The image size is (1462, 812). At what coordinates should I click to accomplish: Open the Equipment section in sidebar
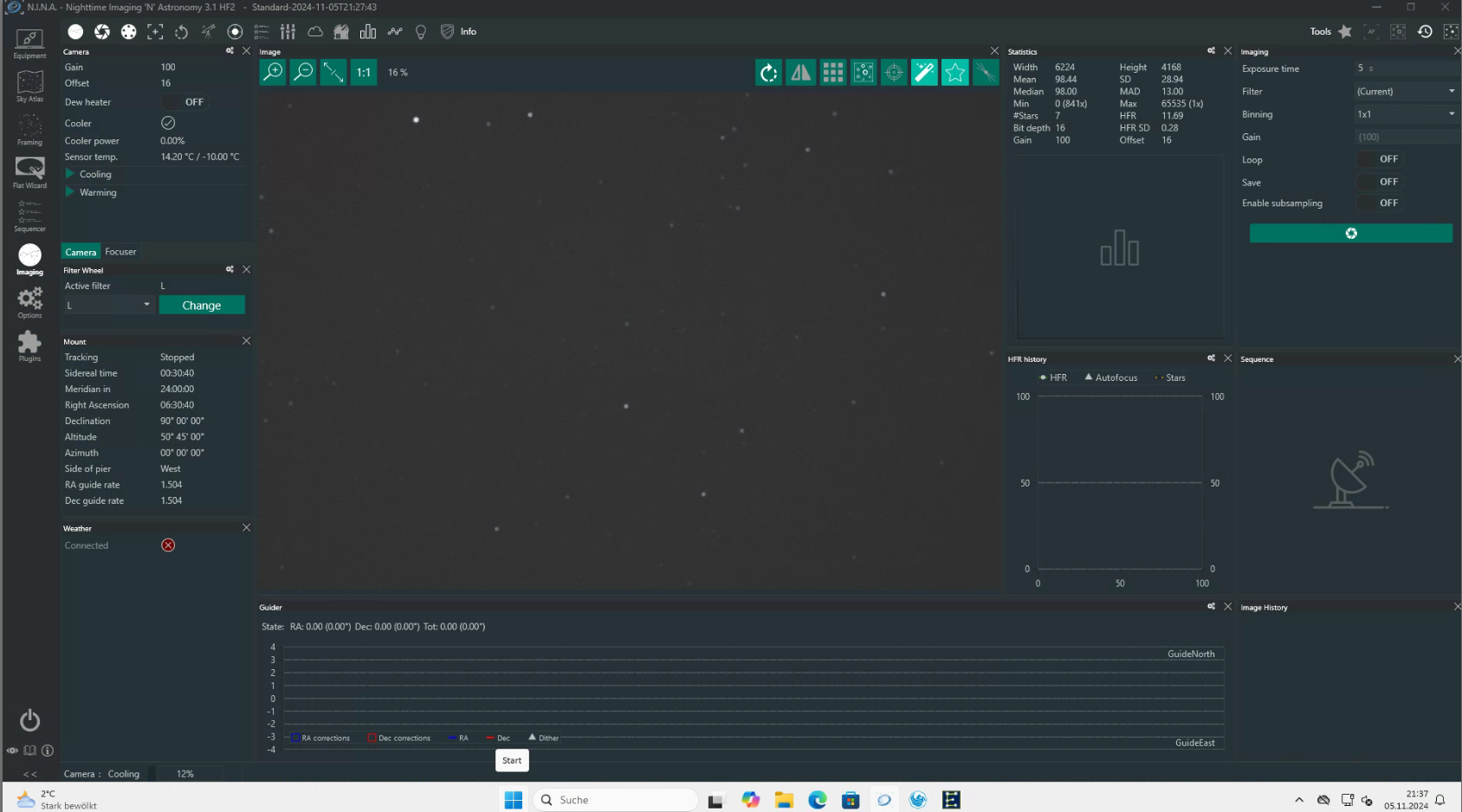coord(29,43)
